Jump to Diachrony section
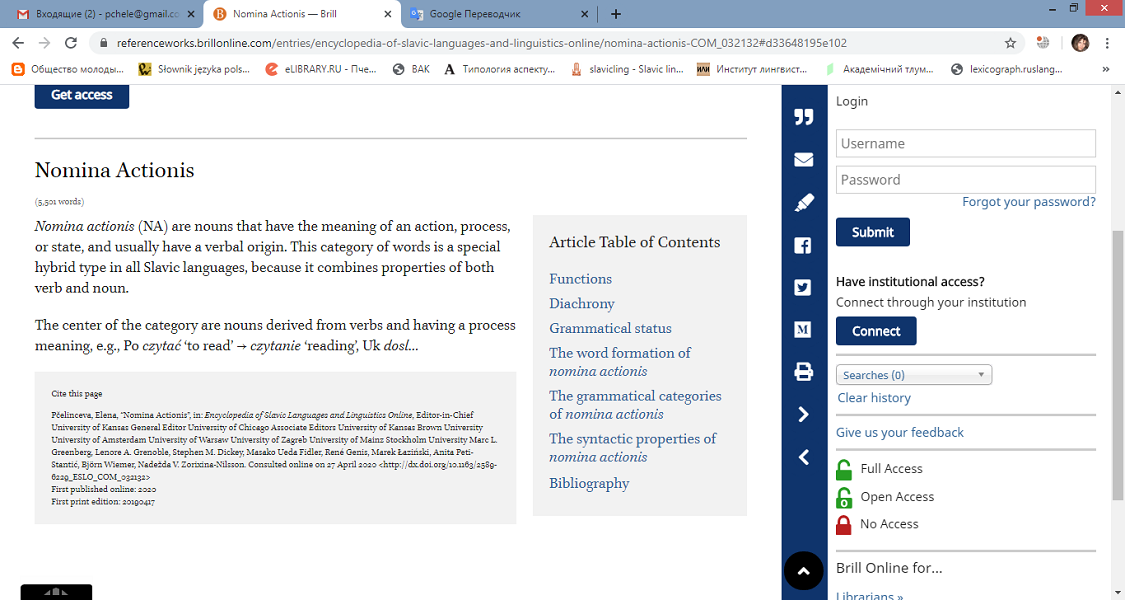This screenshot has width=1125, height=600. click(x=582, y=304)
